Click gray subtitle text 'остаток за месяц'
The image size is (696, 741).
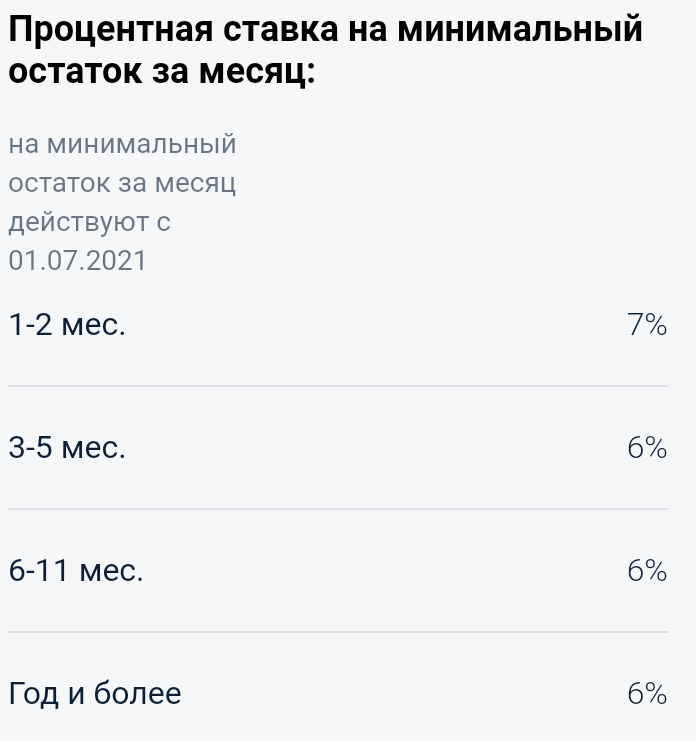(122, 183)
